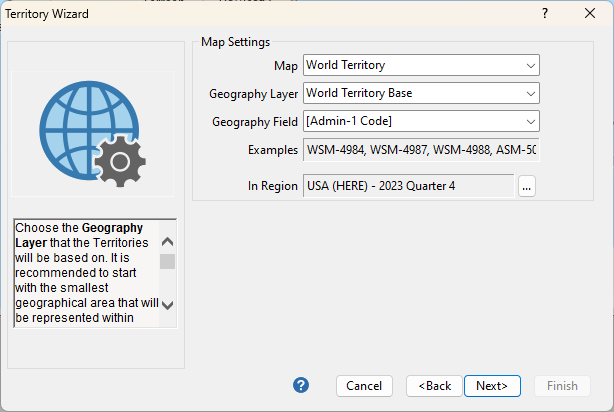Go to previous step with Back
Image resolution: width=614 pixels, height=412 pixels.
click(435, 386)
